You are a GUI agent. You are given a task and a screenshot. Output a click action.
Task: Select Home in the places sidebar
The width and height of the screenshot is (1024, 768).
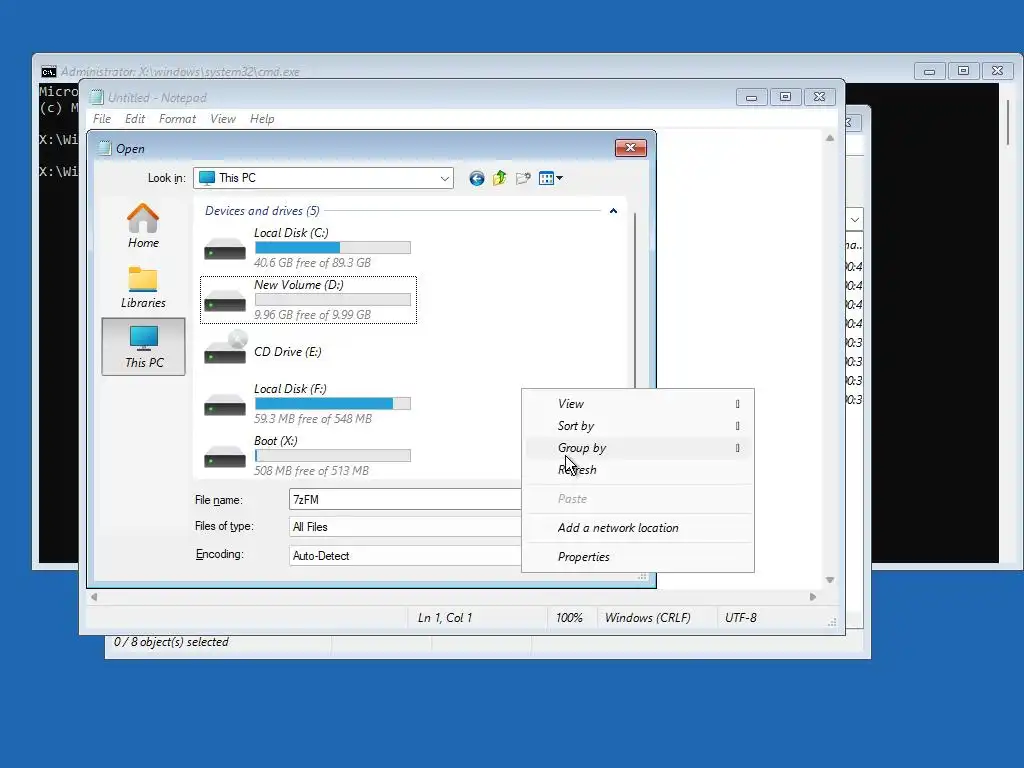coord(143,226)
